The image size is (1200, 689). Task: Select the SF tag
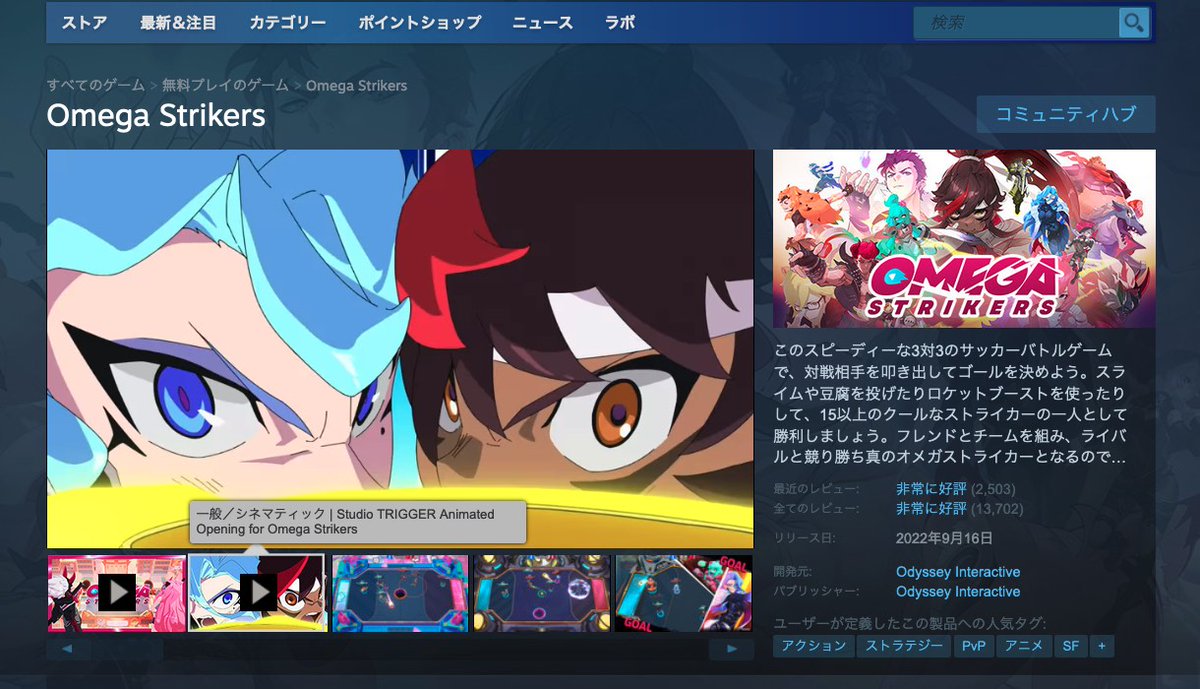click(1071, 646)
